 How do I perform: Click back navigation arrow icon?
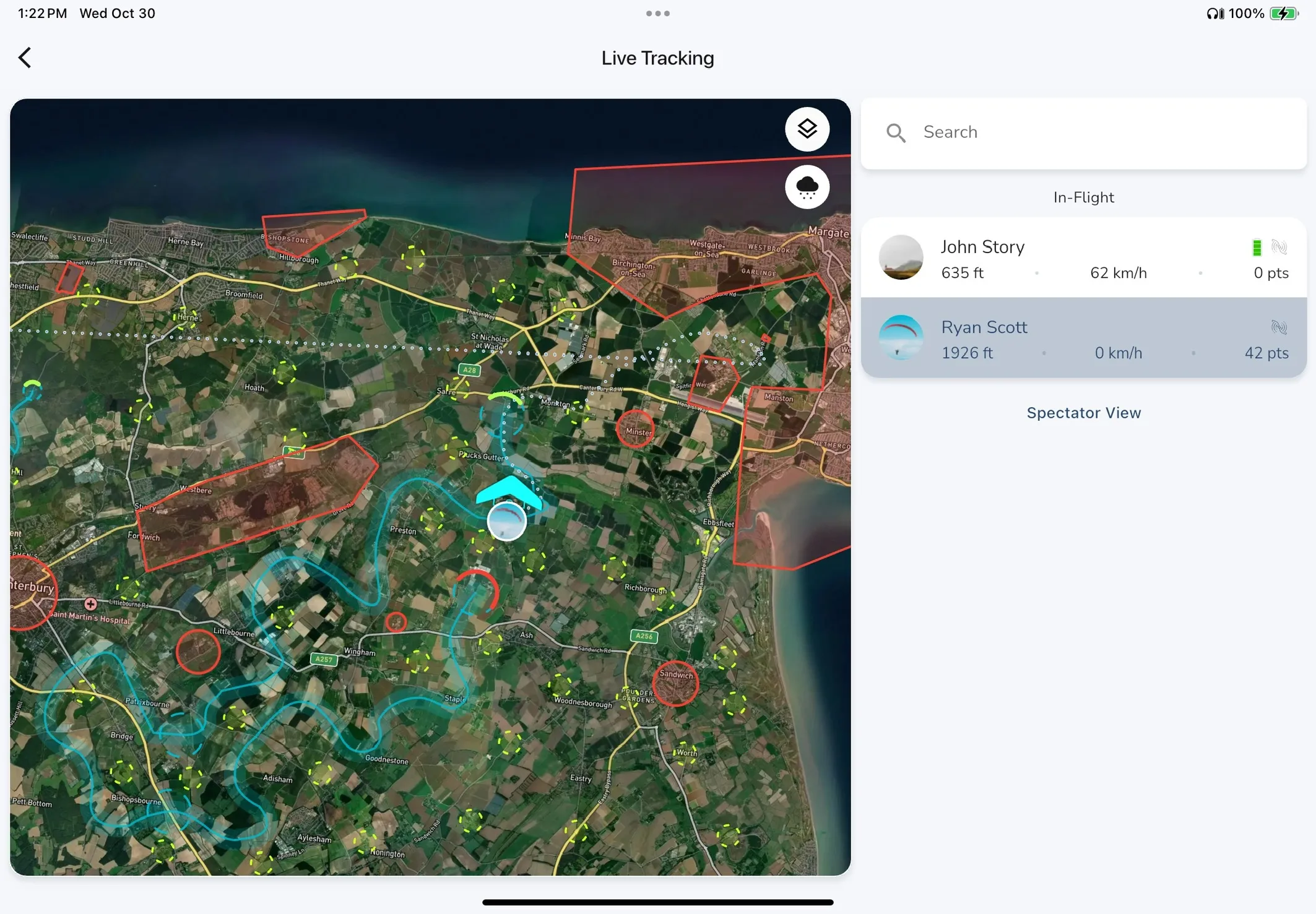coord(24,57)
